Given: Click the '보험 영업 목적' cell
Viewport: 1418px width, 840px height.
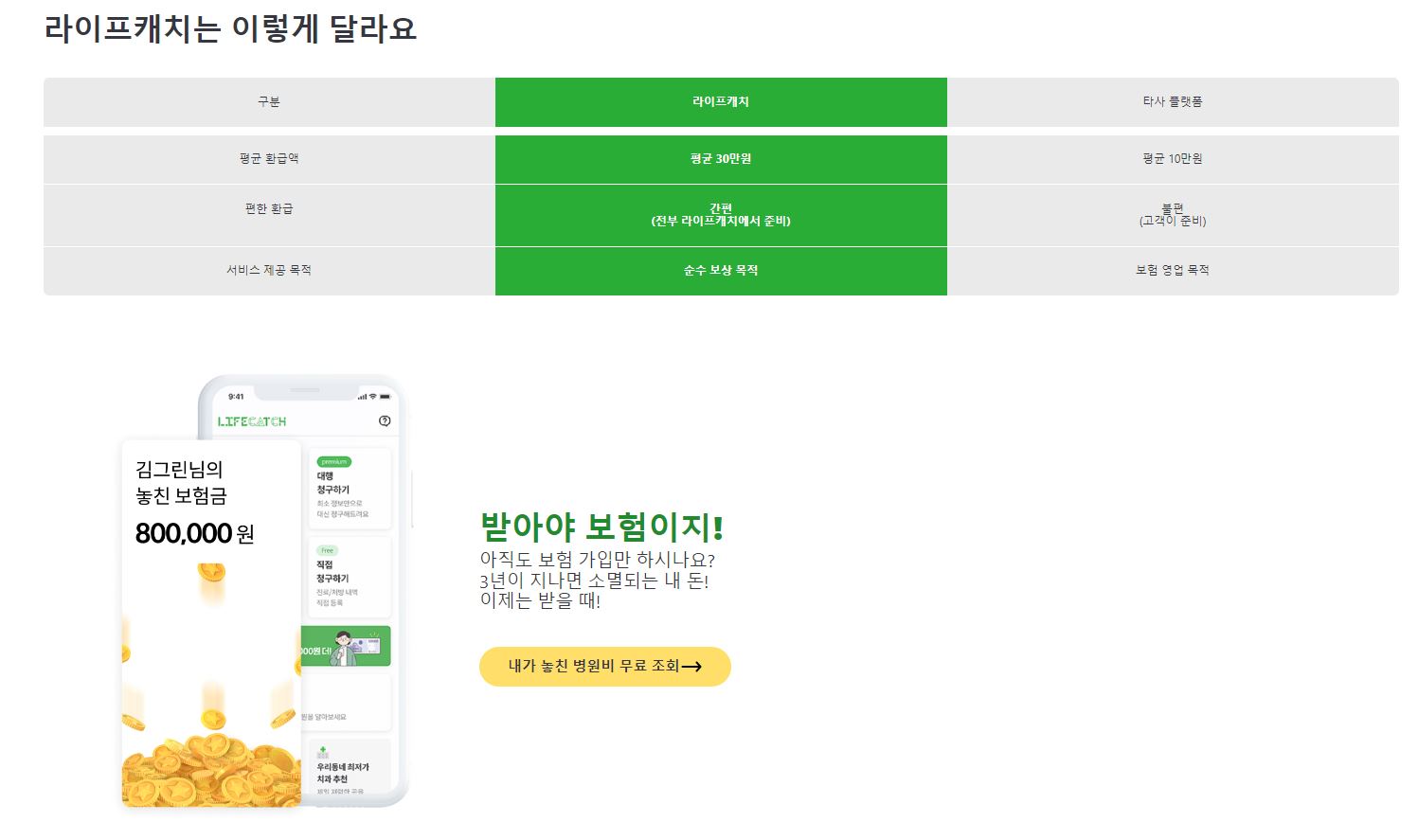Looking at the screenshot, I should [1173, 271].
